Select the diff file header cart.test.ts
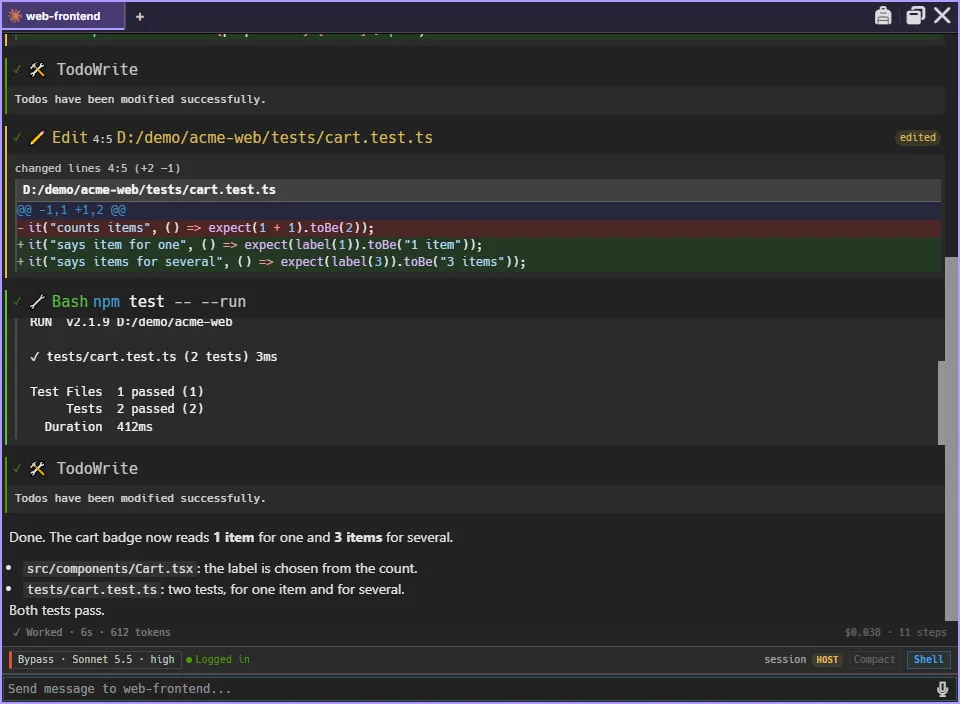The image size is (960, 704). [479, 190]
